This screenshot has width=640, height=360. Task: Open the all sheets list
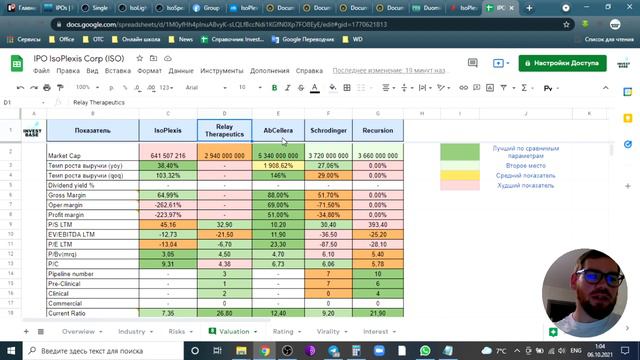pos(41,331)
